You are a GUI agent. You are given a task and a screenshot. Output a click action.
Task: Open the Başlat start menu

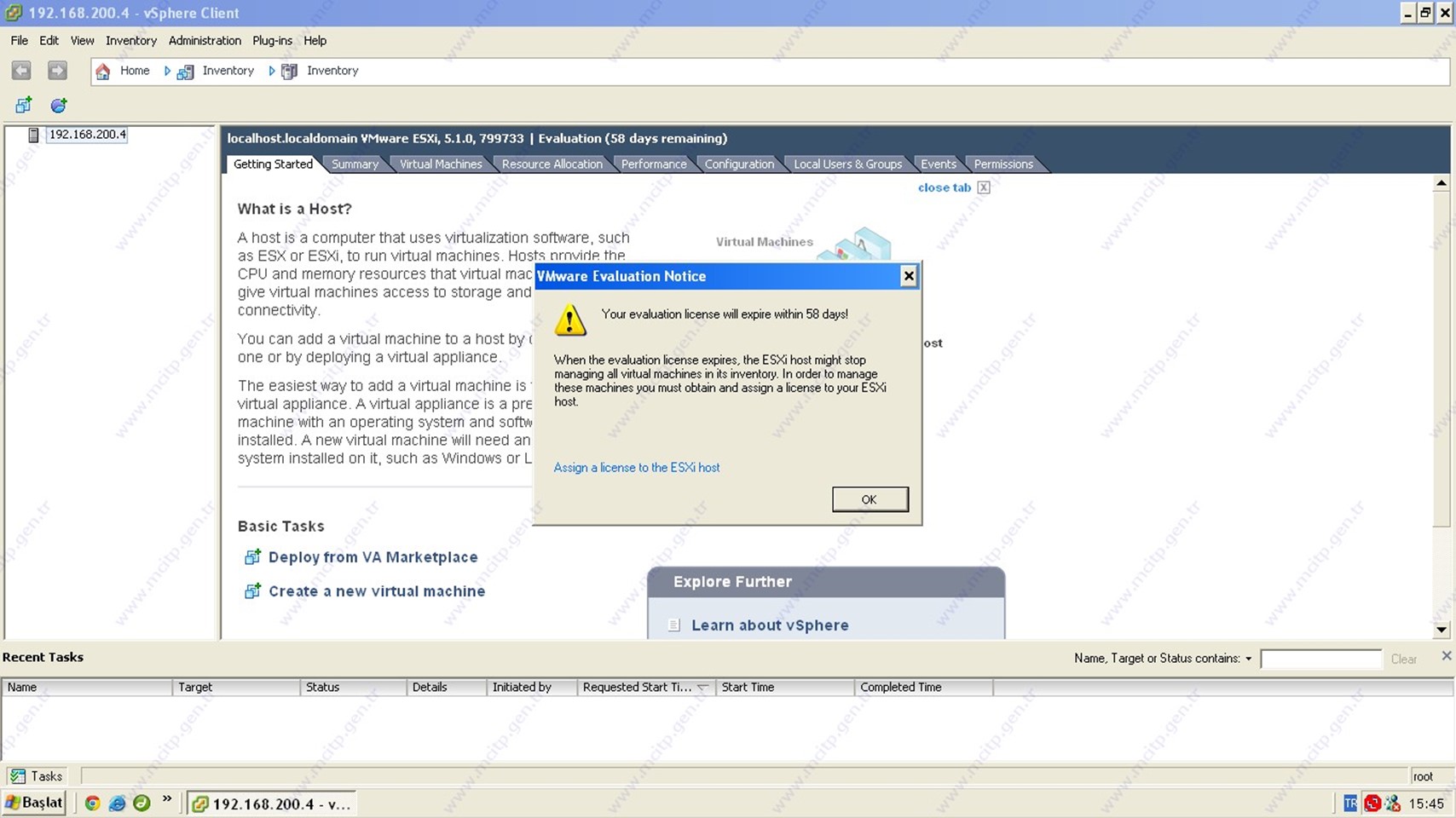[x=34, y=803]
